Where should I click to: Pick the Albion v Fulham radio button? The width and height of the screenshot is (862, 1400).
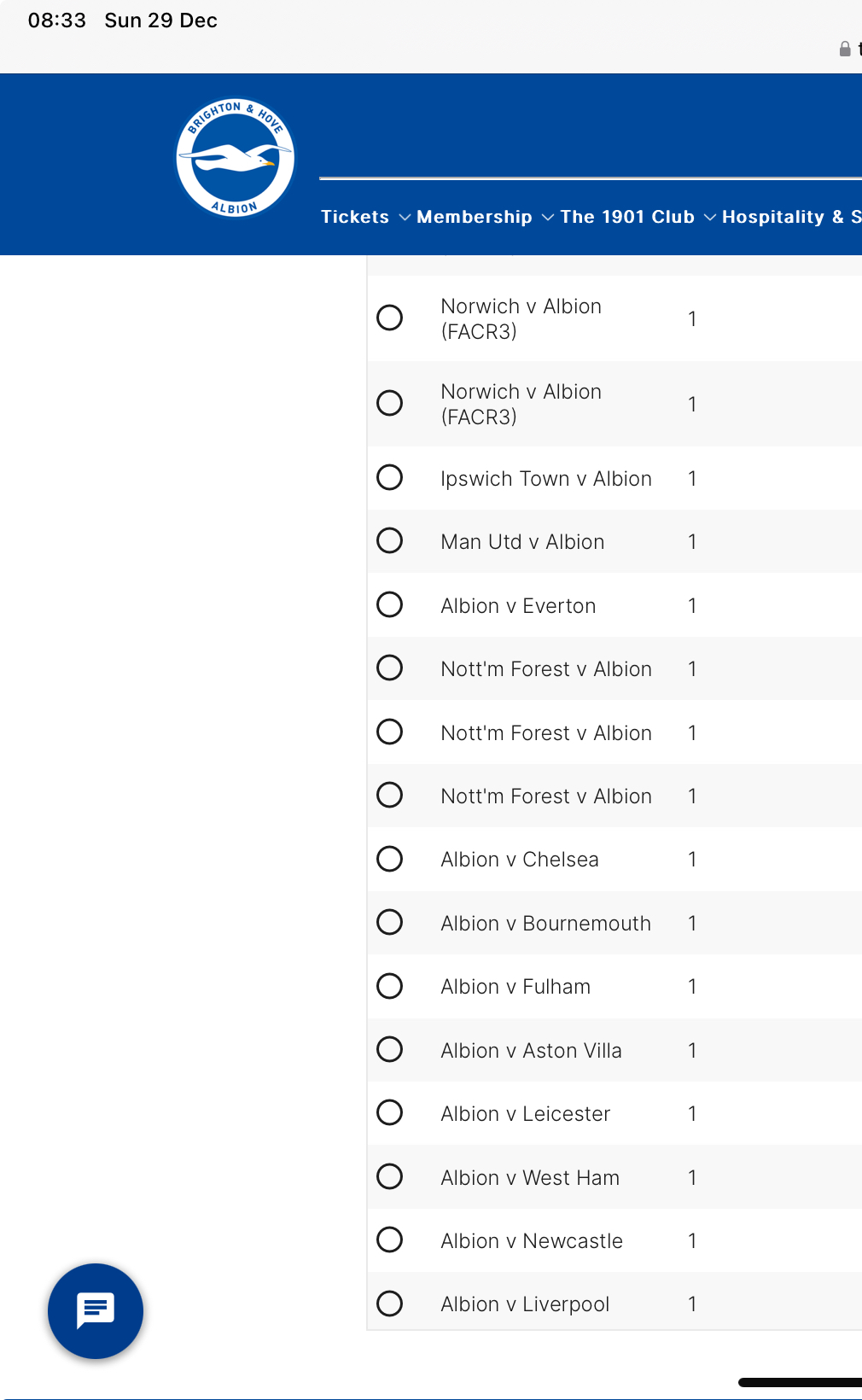(x=390, y=986)
